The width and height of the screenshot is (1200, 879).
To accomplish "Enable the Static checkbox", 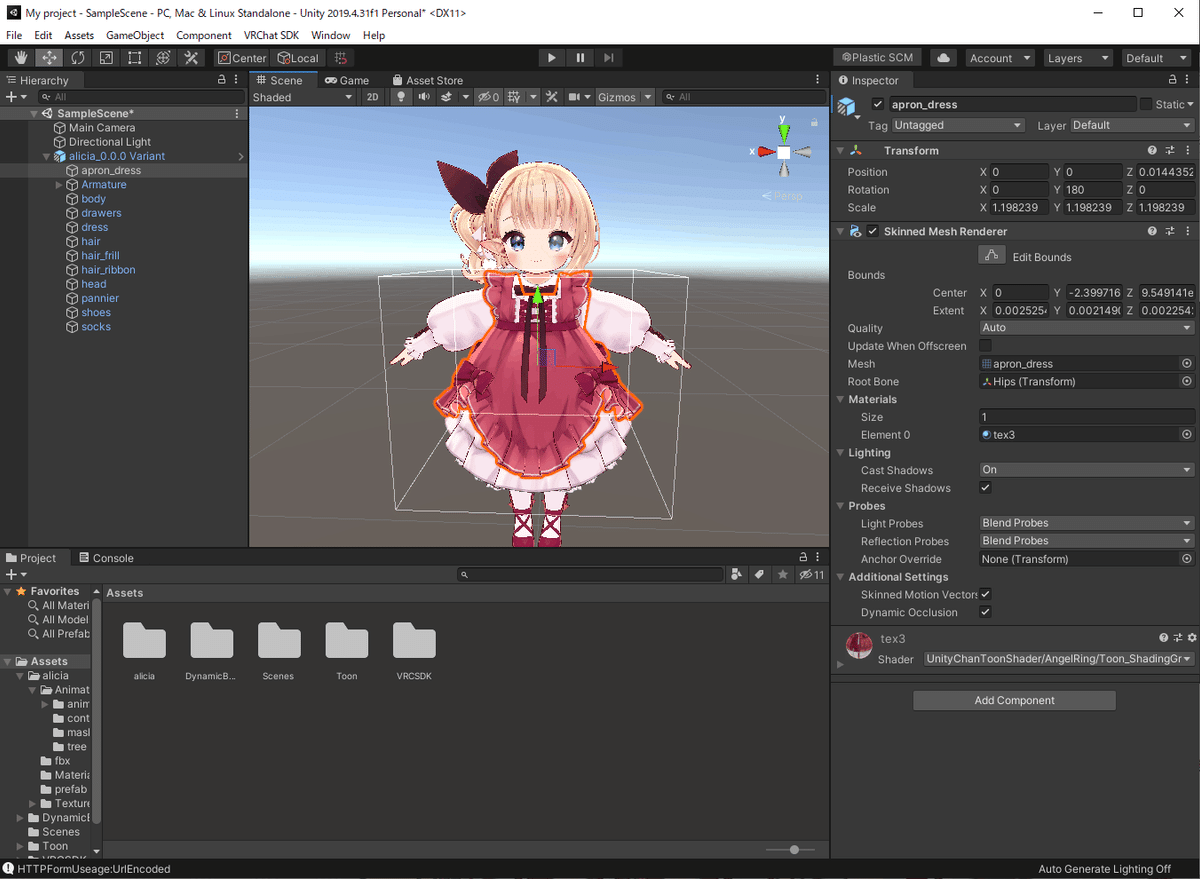I will (1146, 104).
